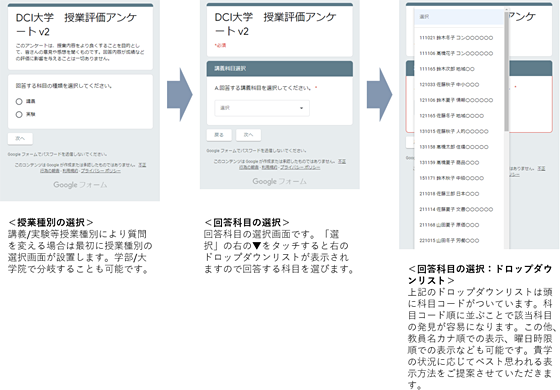Screen dimensions: 560x390
Task: Select the 講義 radio option
Action: pyautogui.click(x=19, y=101)
